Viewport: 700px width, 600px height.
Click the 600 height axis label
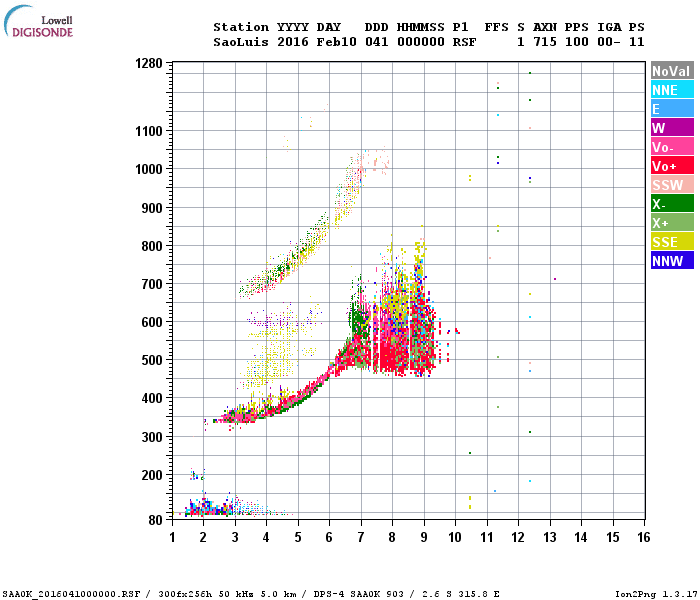coord(152,322)
